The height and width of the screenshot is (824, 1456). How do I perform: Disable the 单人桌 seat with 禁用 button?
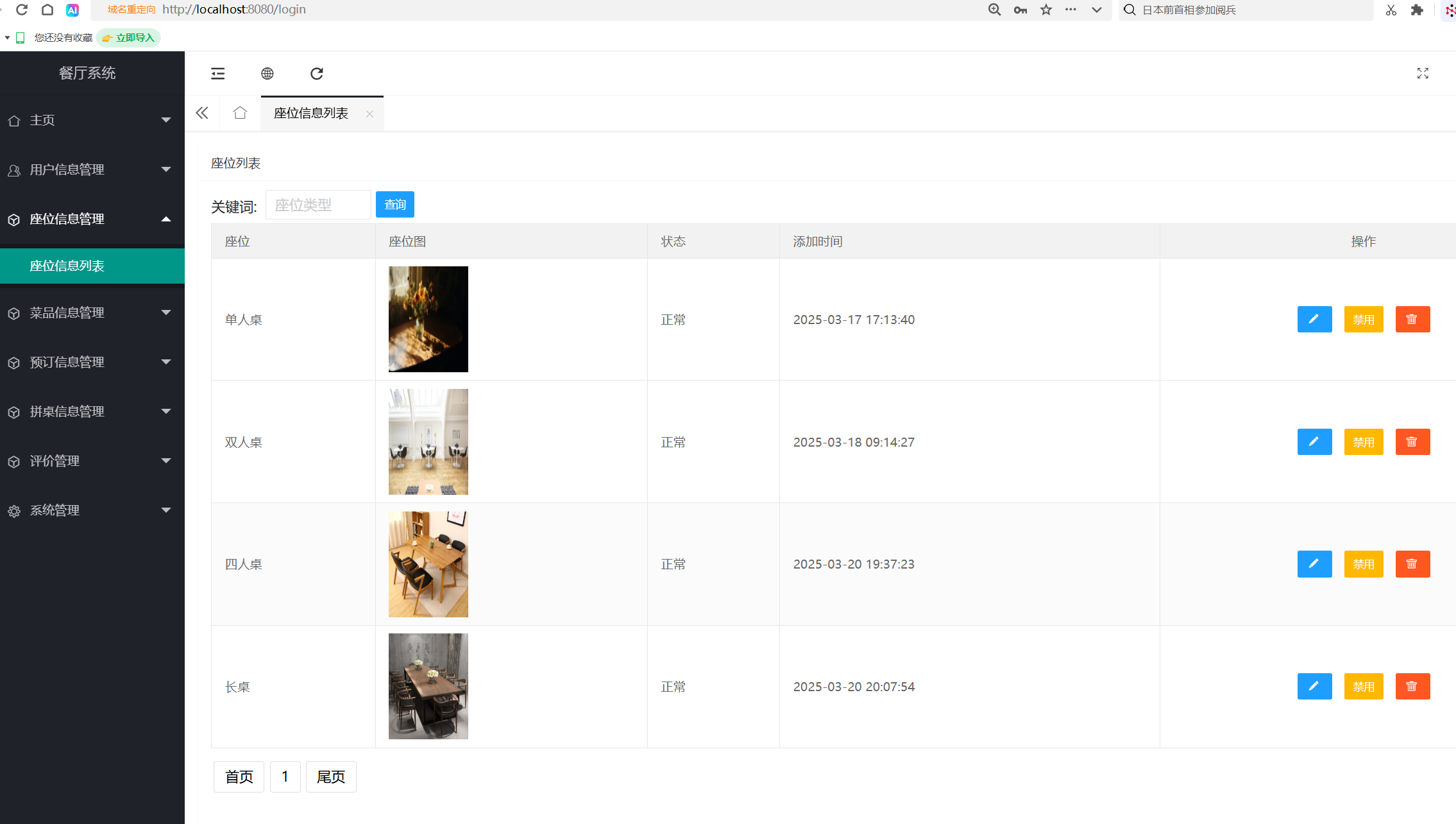coord(1364,319)
